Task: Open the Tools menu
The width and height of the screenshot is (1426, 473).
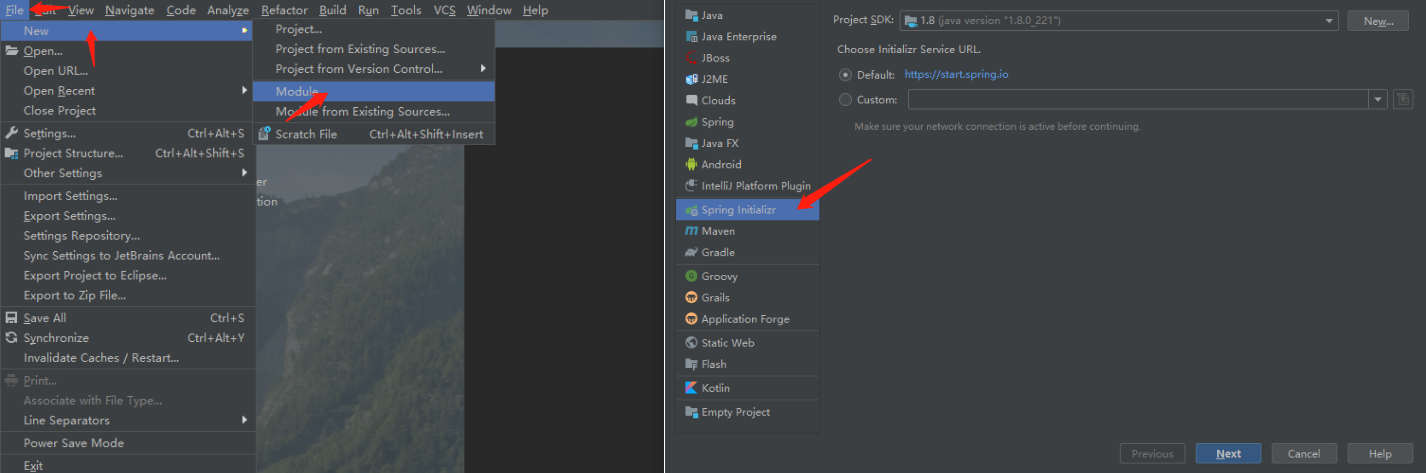Action: click(406, 10)
